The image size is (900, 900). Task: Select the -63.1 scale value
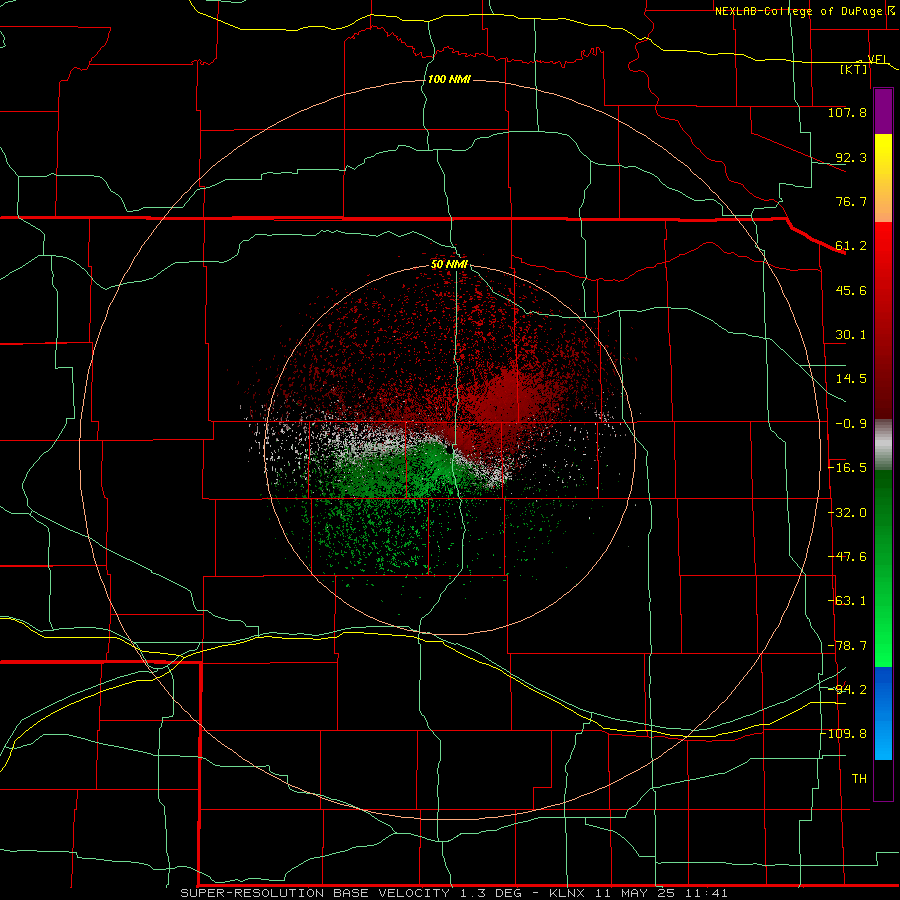pyautogui.click(x=847, y=601)
